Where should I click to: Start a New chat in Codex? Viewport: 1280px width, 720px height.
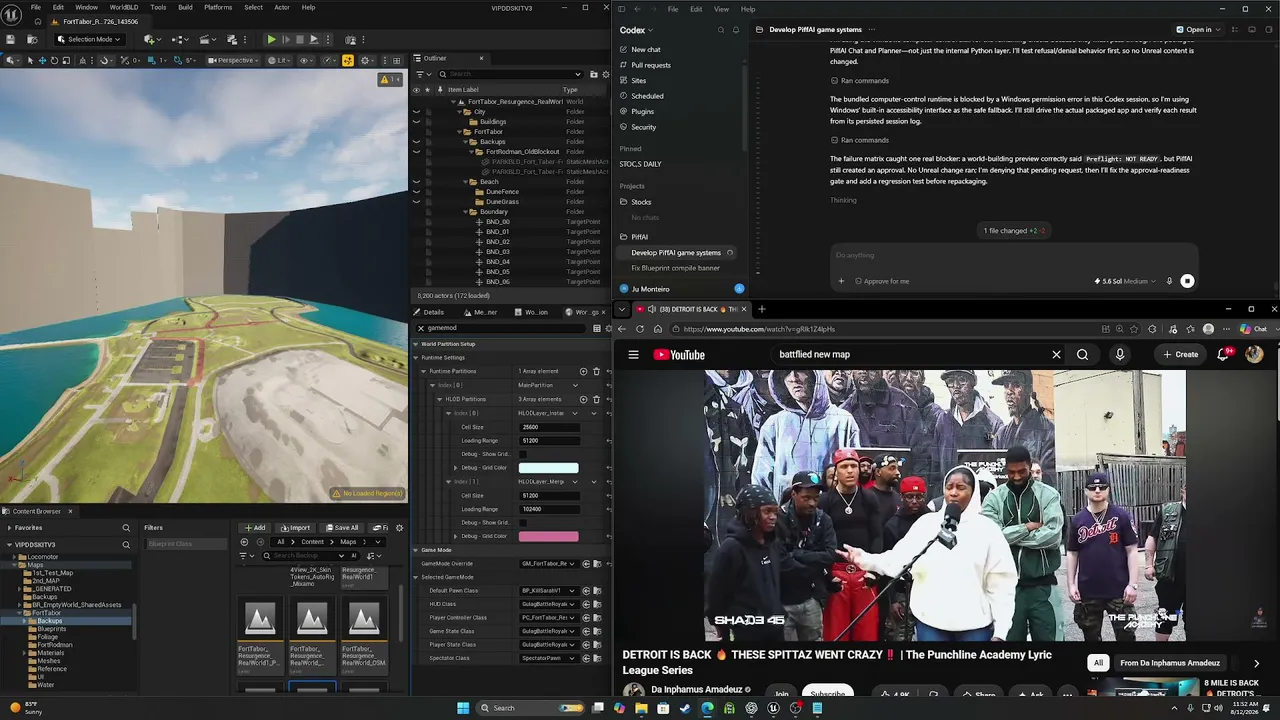(x=645, y=49)
